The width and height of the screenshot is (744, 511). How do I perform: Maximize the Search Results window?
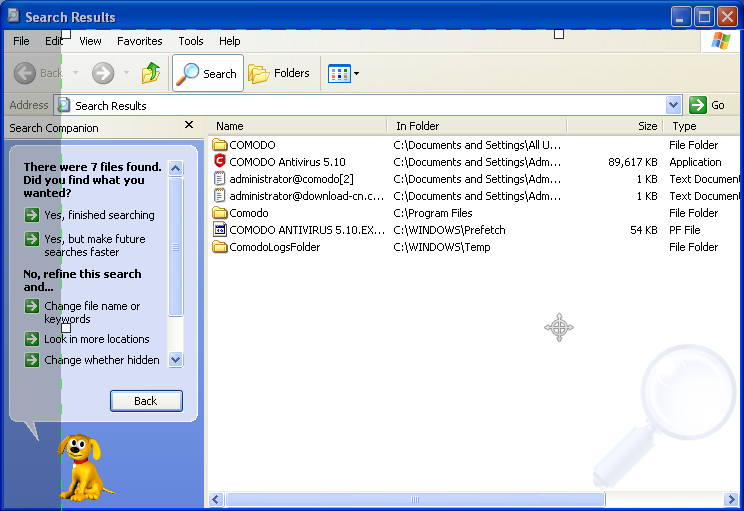tap(704, 17)
